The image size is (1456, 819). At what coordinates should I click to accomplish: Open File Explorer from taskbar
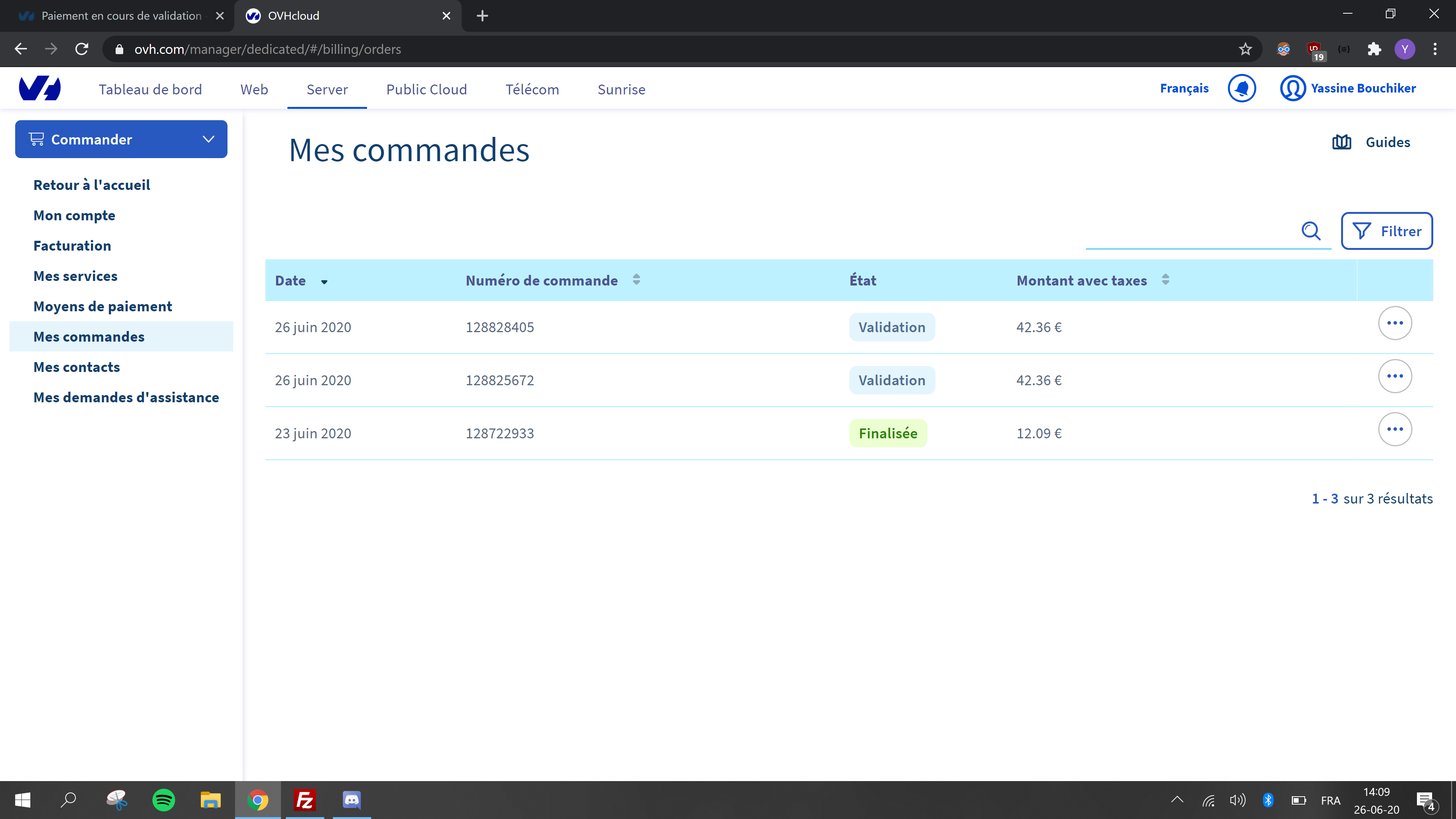[210, 800]
